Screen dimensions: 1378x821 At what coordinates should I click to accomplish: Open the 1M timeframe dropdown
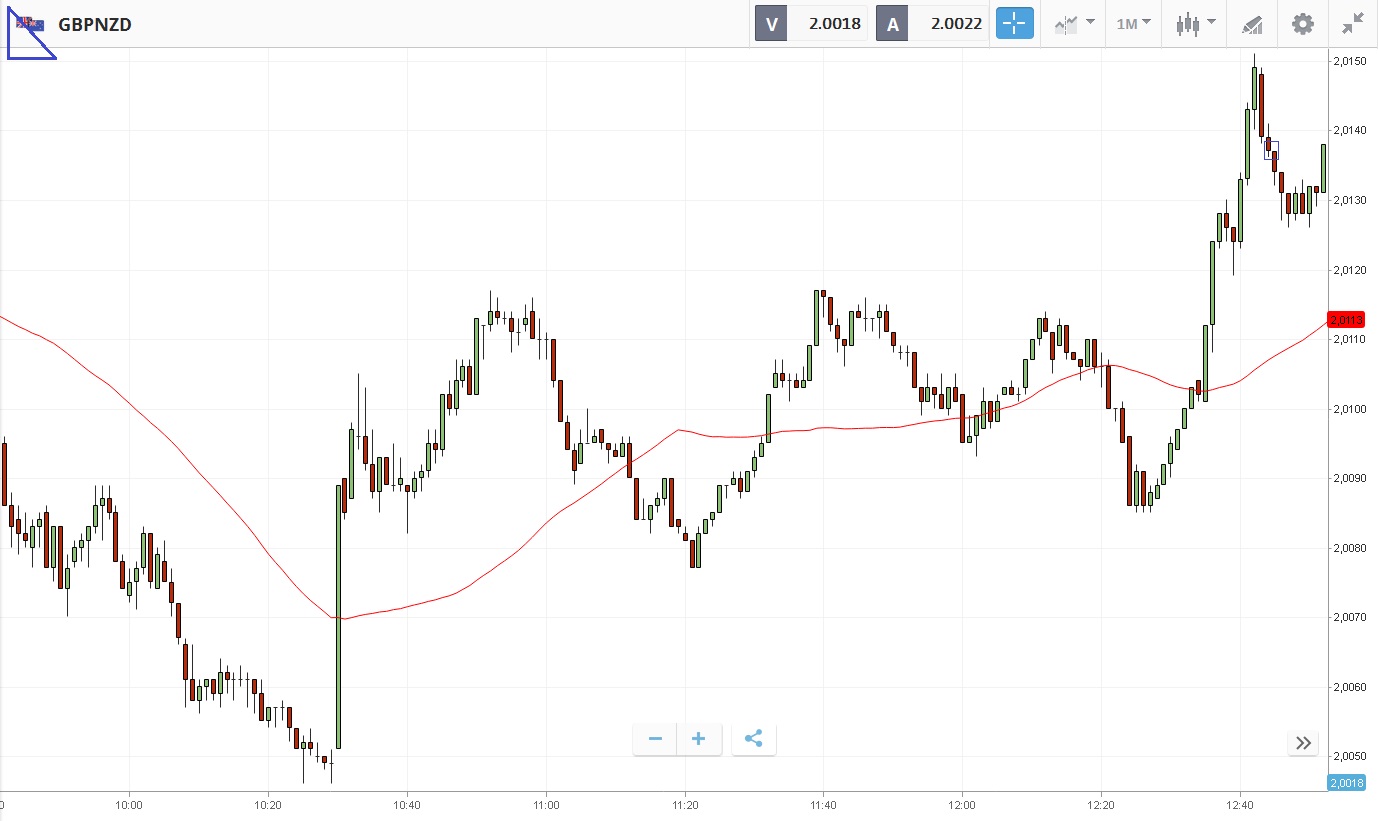click(1133, 23)
